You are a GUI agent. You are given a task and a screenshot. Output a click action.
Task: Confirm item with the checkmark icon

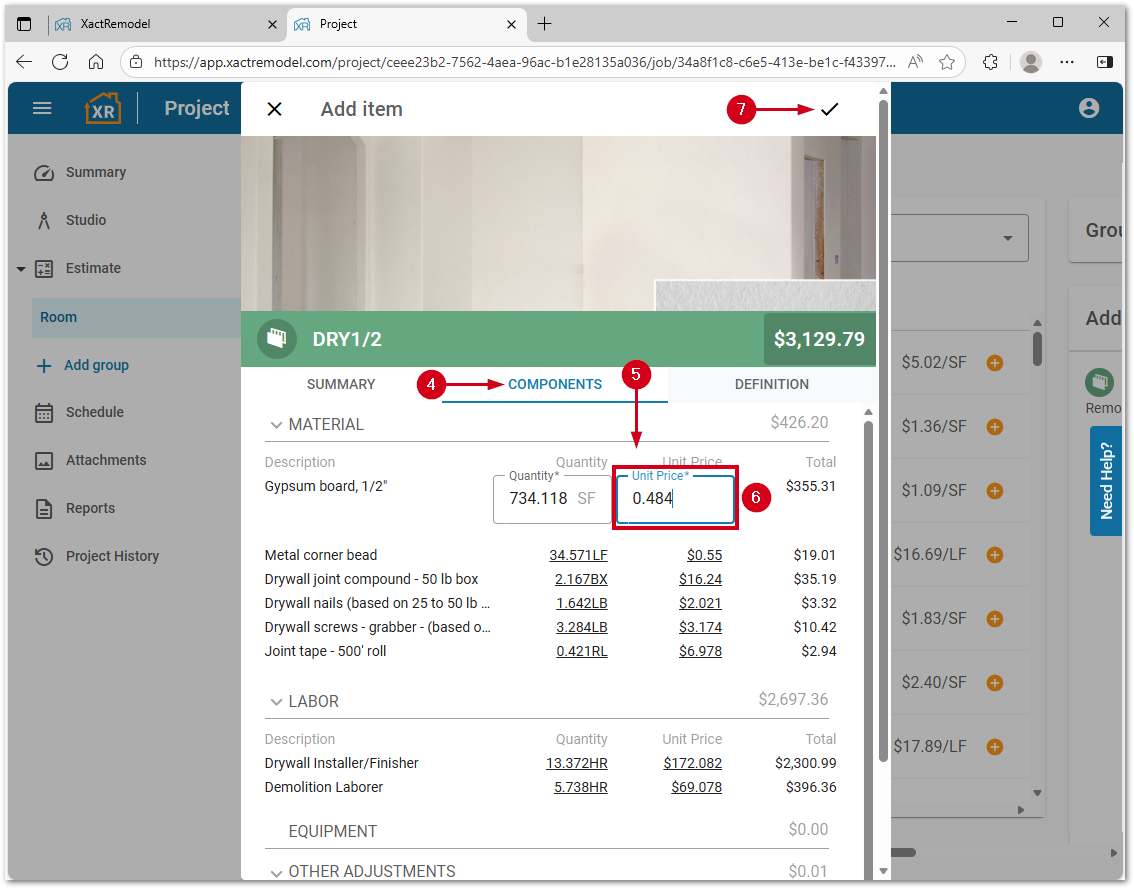point(829,110)
